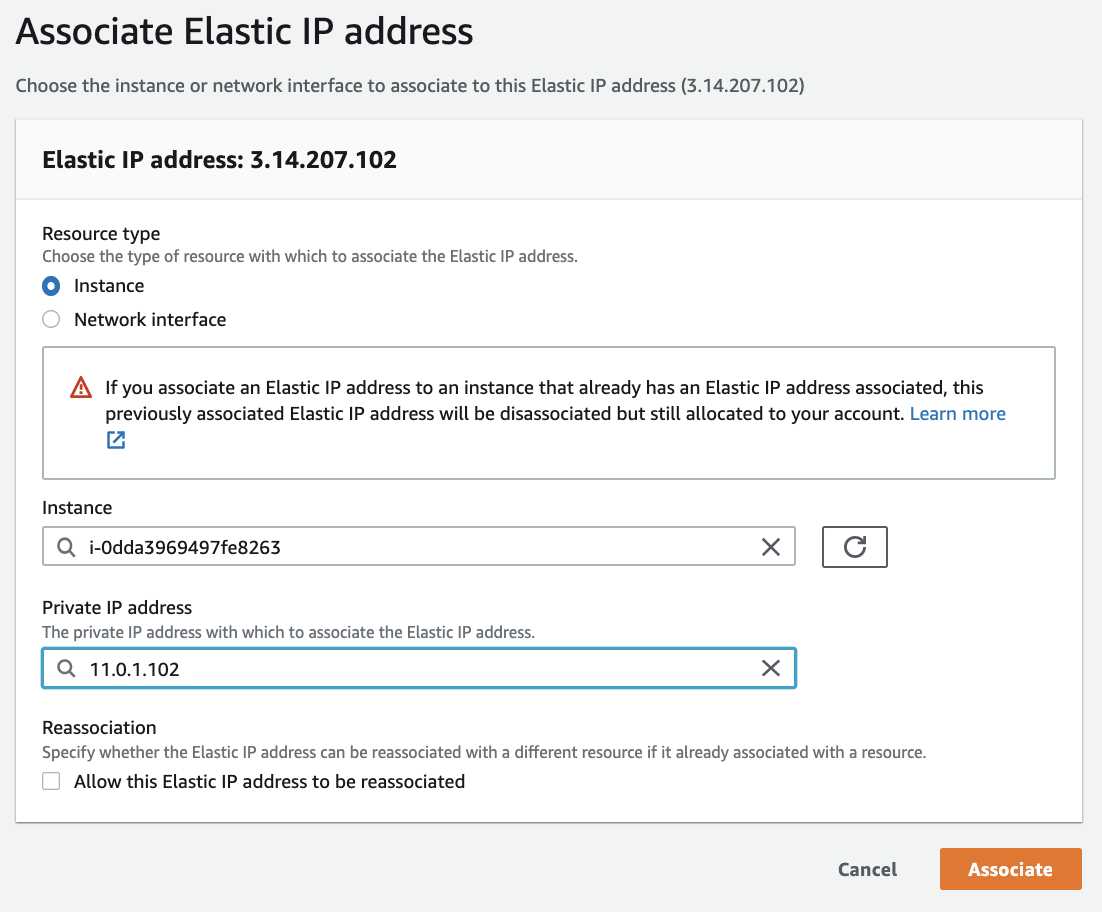Open the Learn more link

[x=957, y=414]
